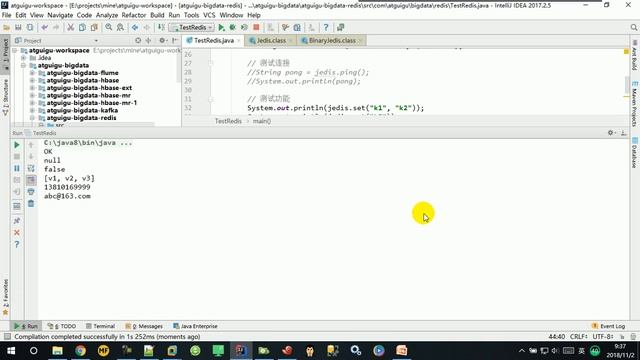The height and width of the screenshot is (360, 640).
Task: Click the Copy icon in toolbar
Action: [x=82, y=27]
